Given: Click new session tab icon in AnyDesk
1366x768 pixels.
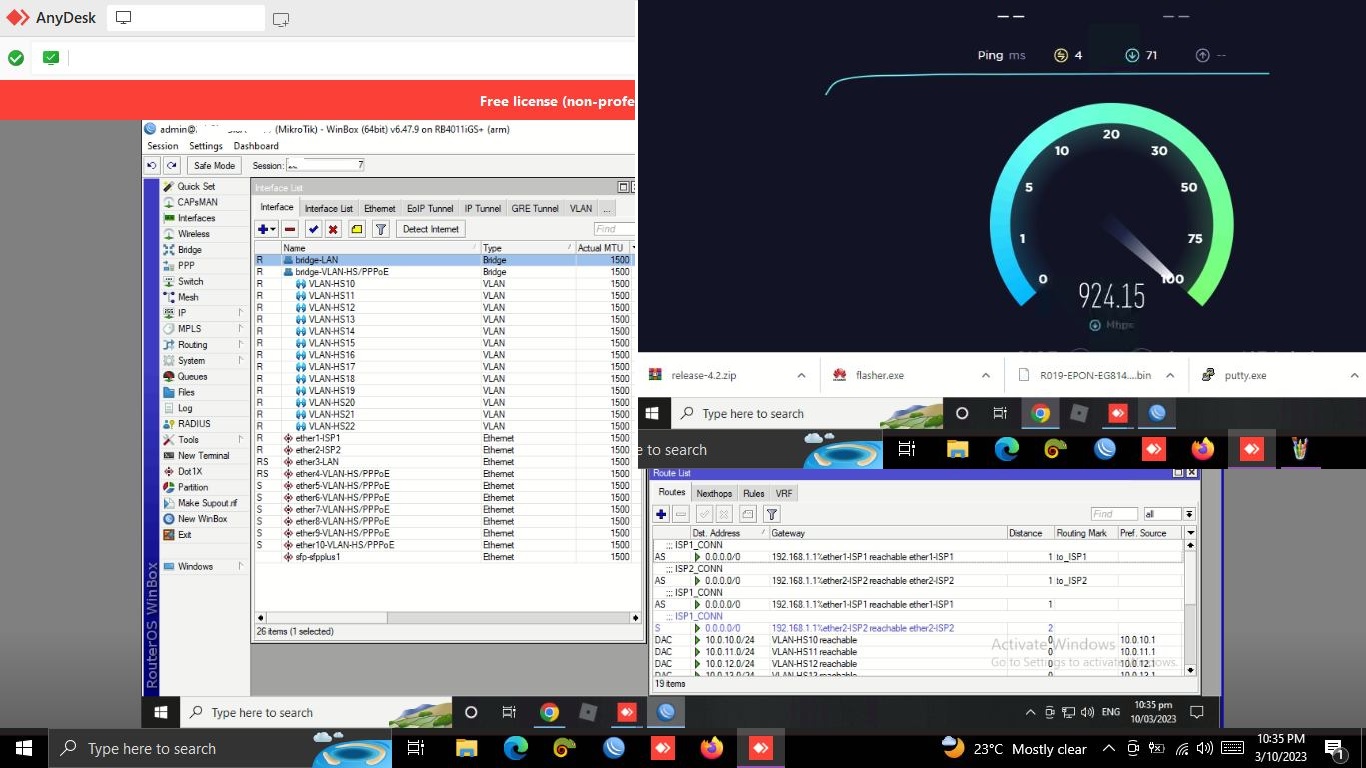Looking at the screenshot, I should [x=281, y=19].
